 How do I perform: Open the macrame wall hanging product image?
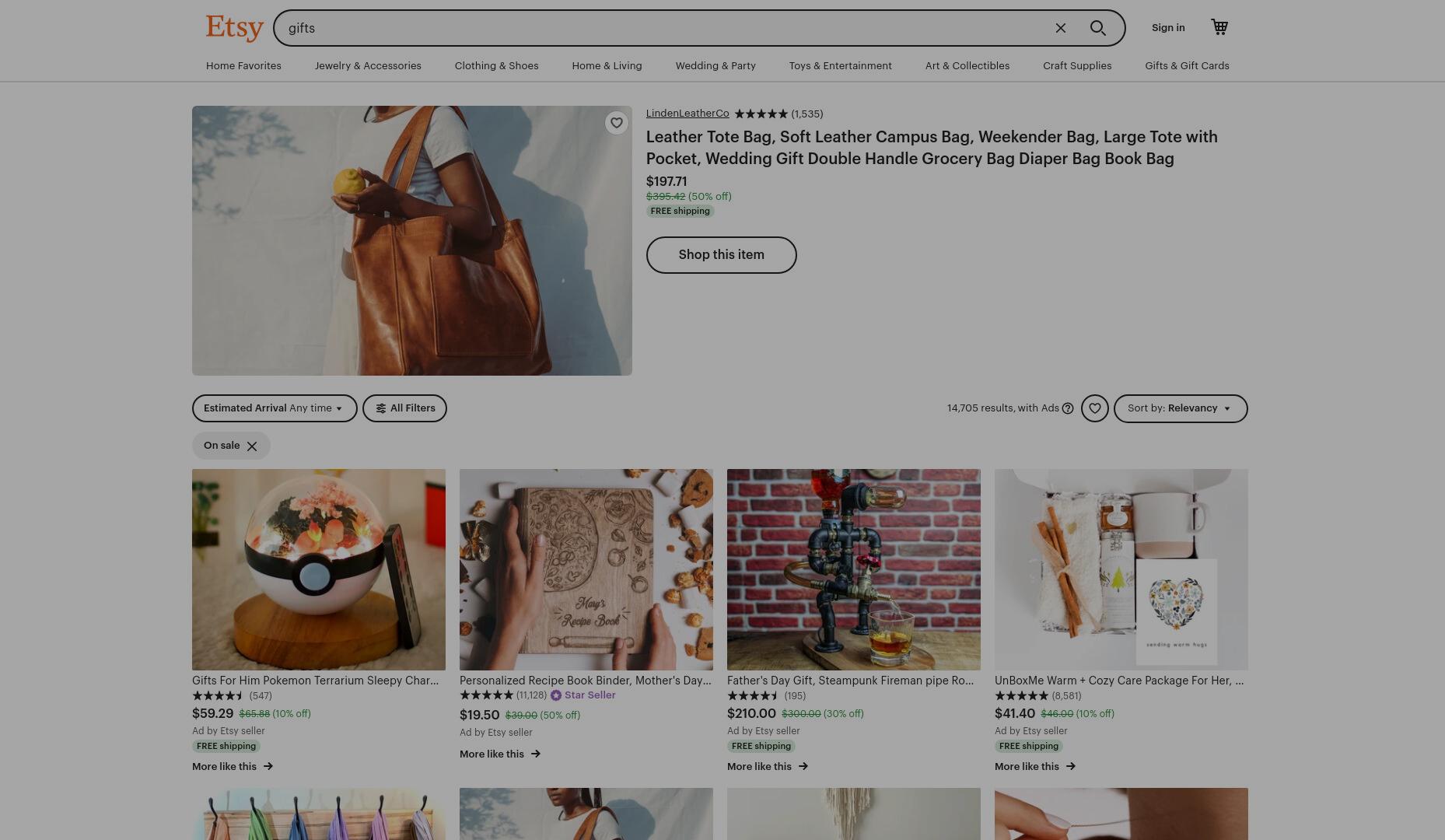click(854, 814)
